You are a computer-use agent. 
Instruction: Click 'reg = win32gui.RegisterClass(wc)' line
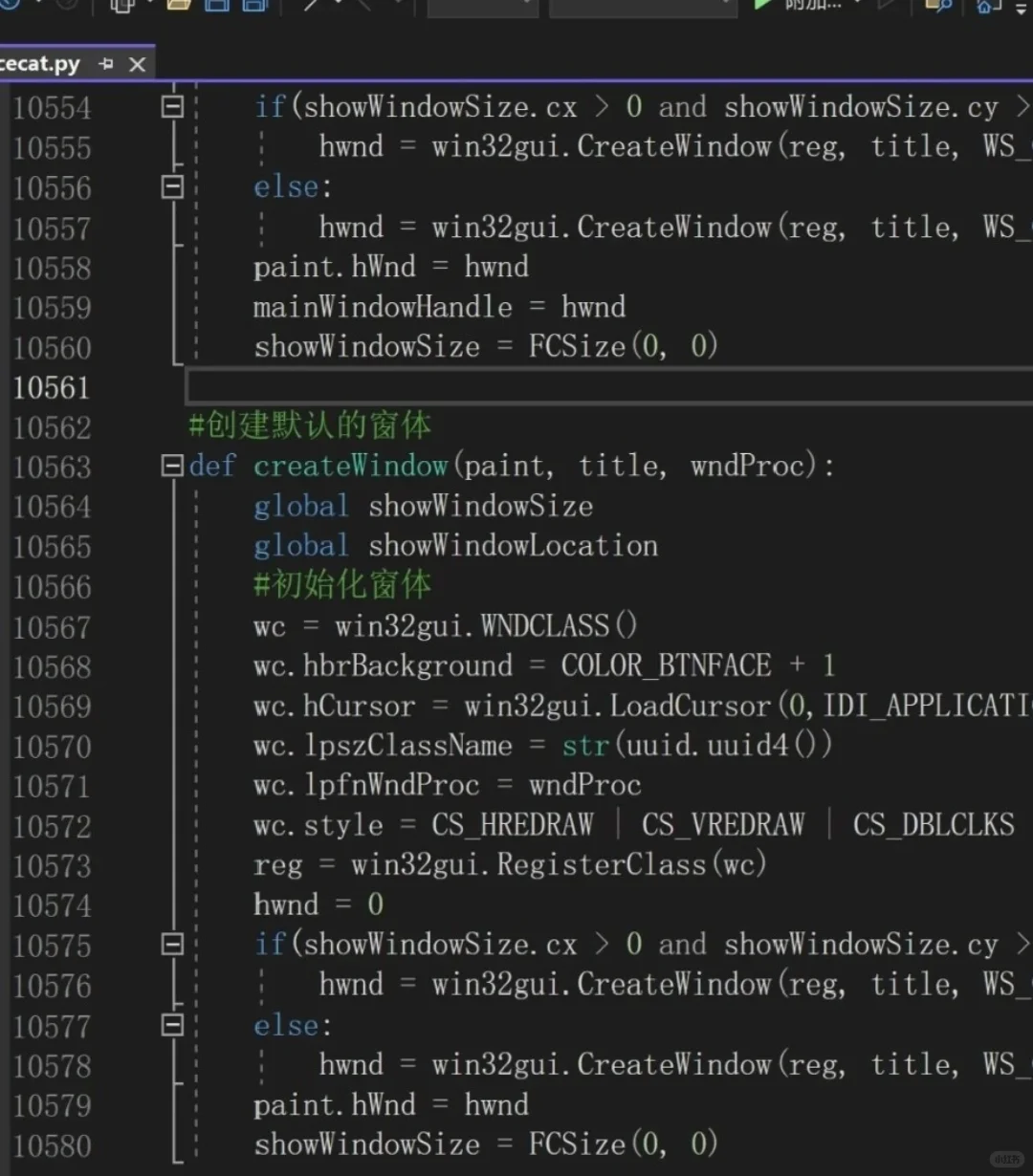click(511, 864)
